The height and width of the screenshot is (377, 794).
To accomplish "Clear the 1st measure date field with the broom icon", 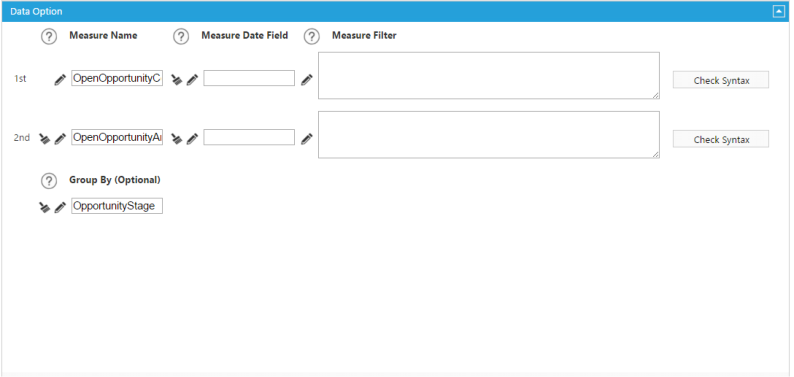I will 176,79.
